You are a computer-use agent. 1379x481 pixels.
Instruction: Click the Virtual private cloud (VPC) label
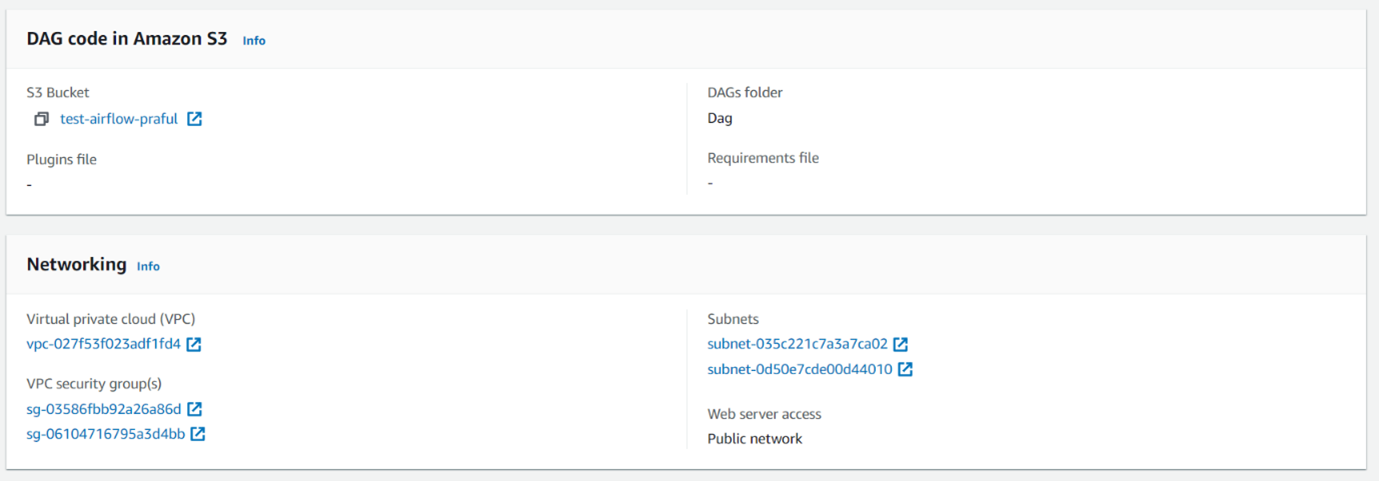(x=111, y=319)
